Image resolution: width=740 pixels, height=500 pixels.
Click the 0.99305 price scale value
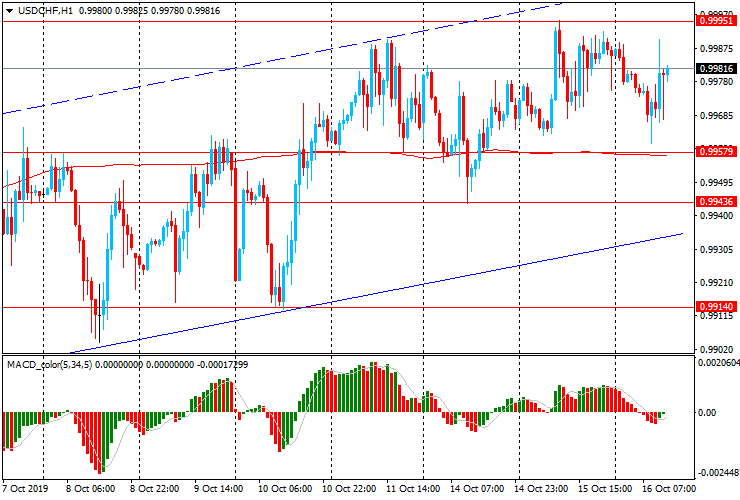(x=717, y=249)
